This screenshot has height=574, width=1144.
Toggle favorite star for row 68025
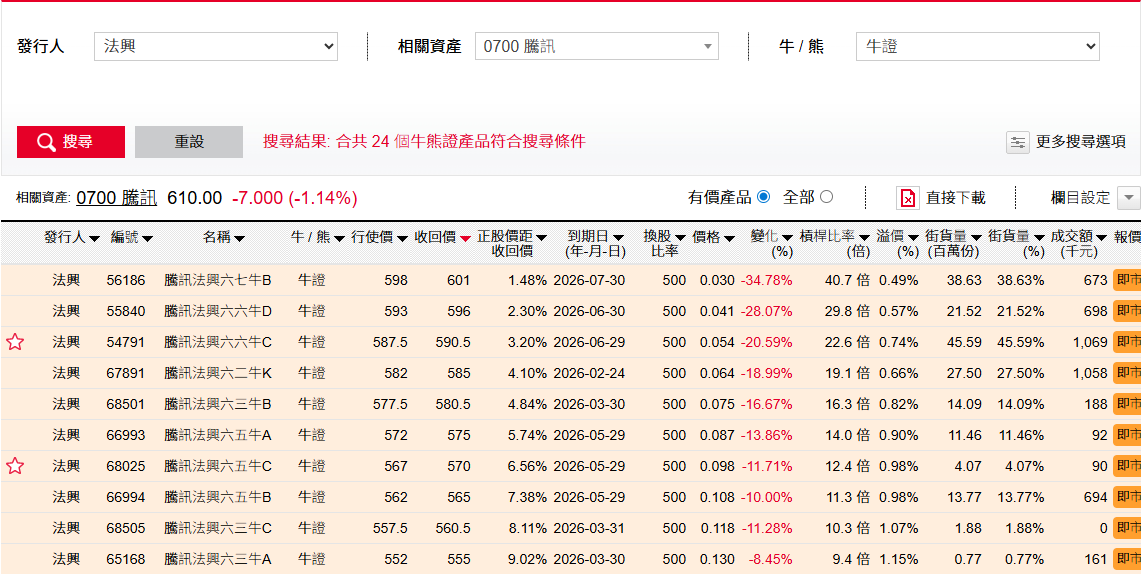[x=15, y=465]
